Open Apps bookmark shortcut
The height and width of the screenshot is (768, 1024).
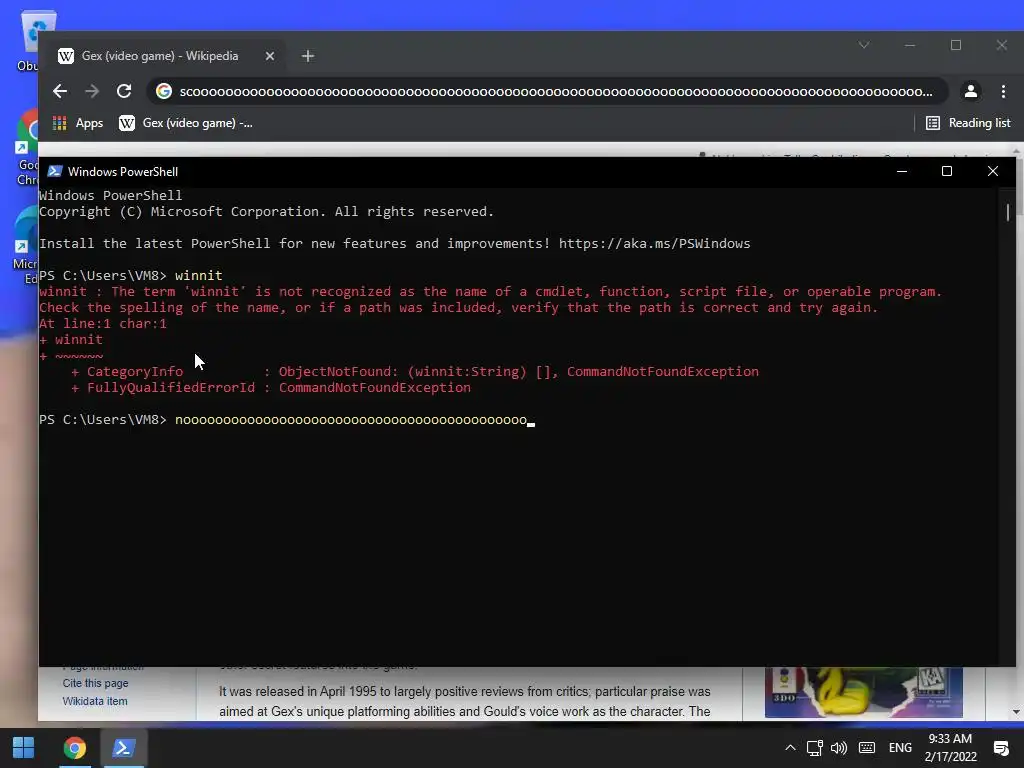78,123
